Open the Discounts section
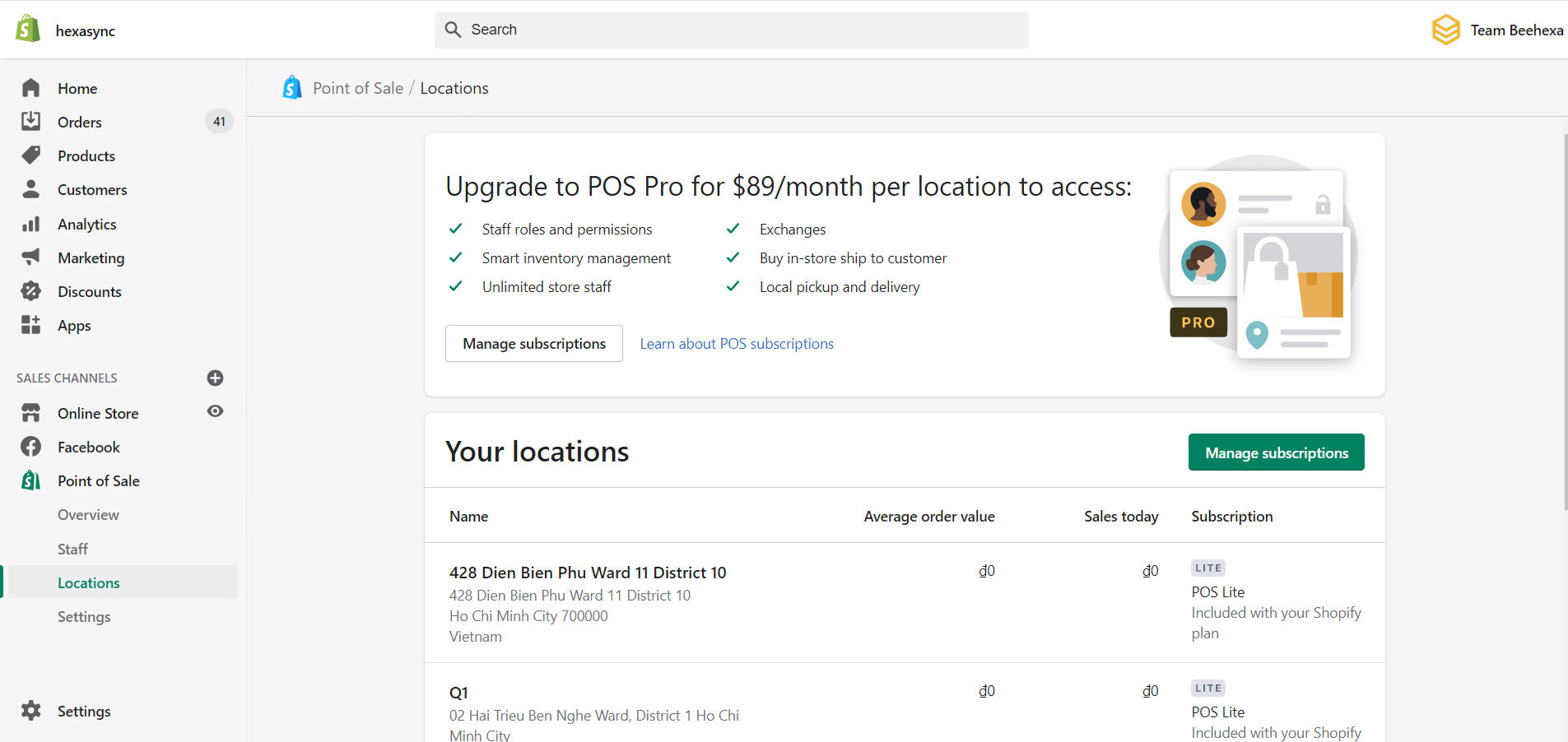Screen dimensions: 1568x742 click(90, 291)
